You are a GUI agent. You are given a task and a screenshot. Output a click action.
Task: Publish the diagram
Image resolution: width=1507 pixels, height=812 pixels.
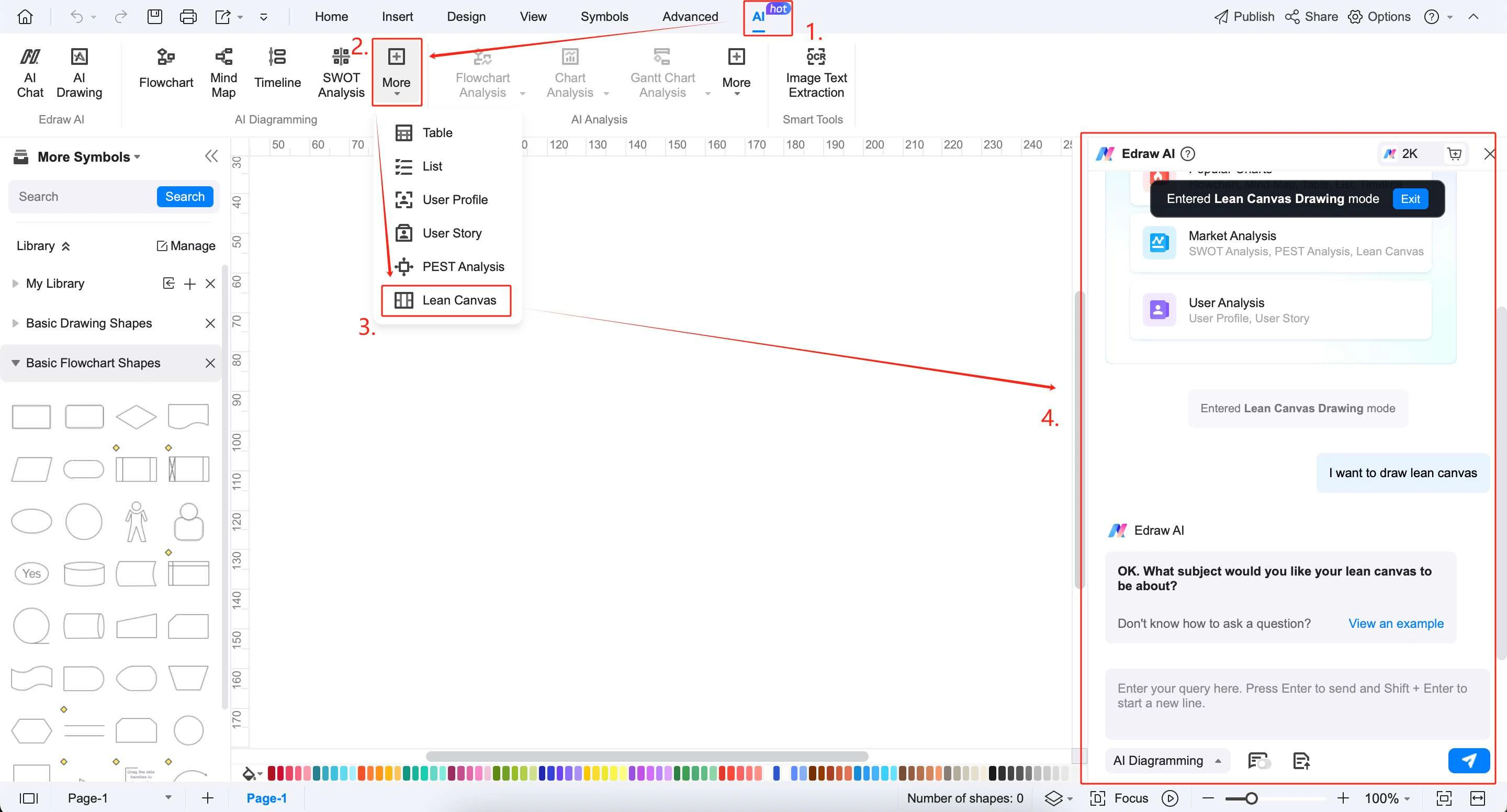[x=1244, y=16]
